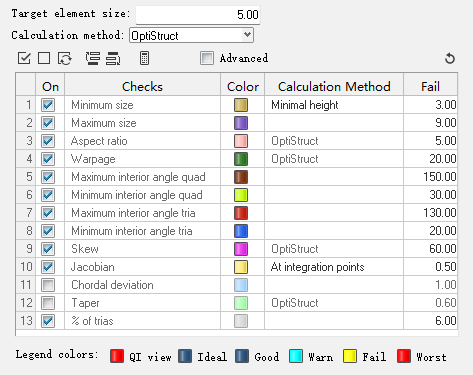Toggle the % of trias checkbox

click(48, 321)
